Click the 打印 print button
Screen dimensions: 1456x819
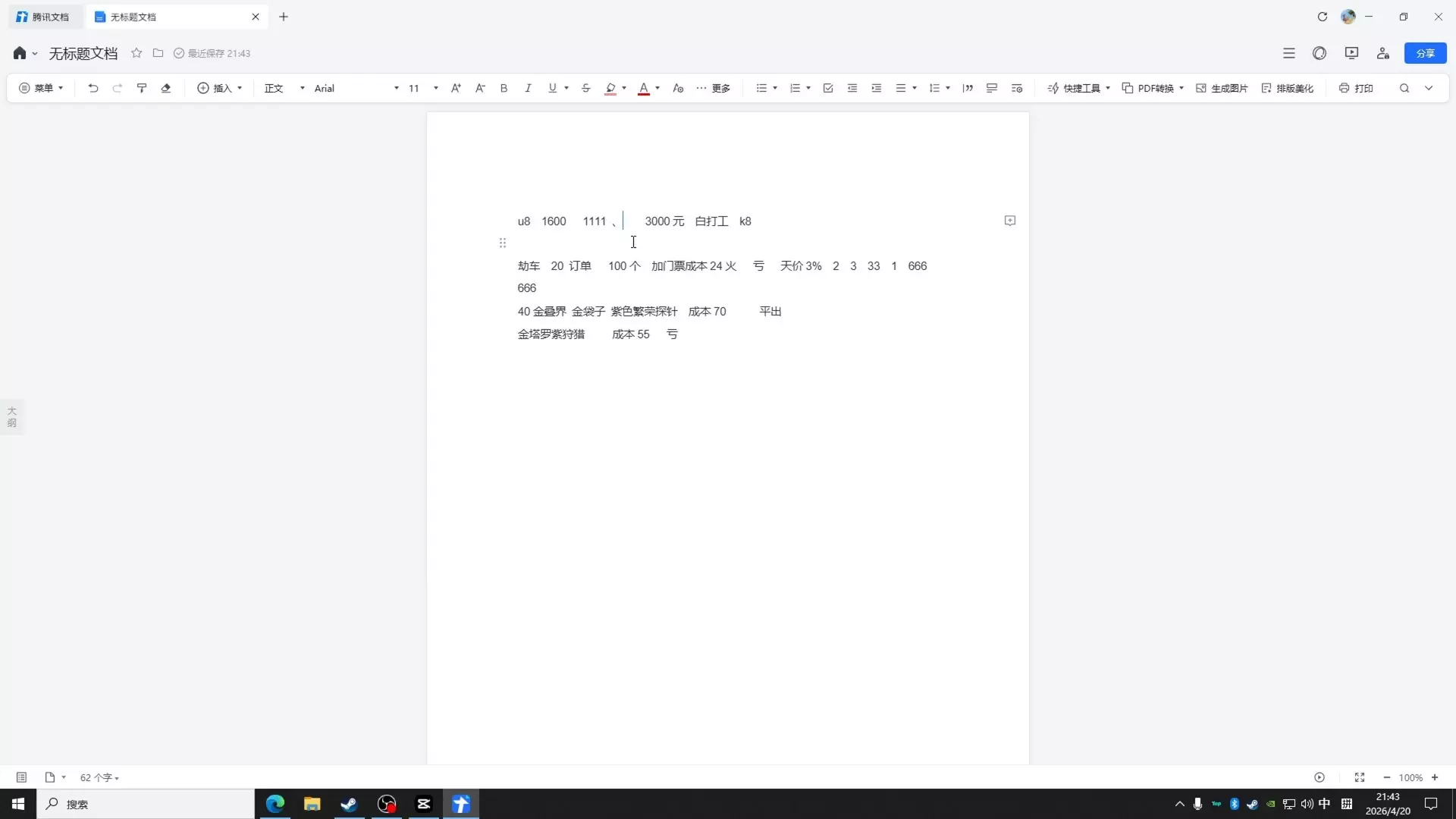coord(1356,88)
